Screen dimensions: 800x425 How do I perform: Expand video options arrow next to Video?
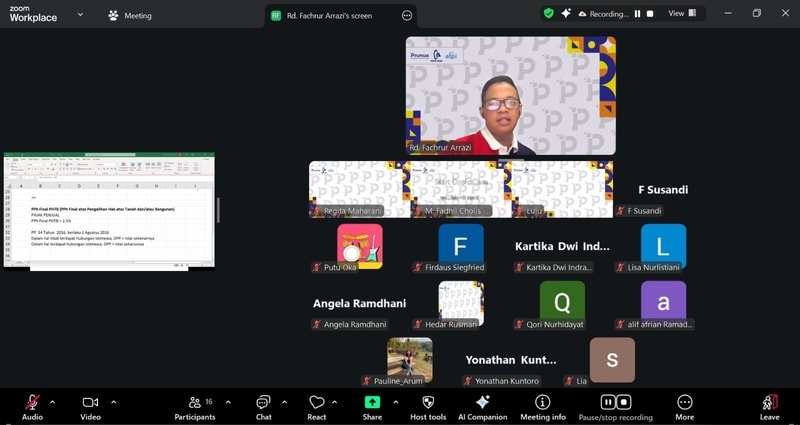[x=113, y=402]
